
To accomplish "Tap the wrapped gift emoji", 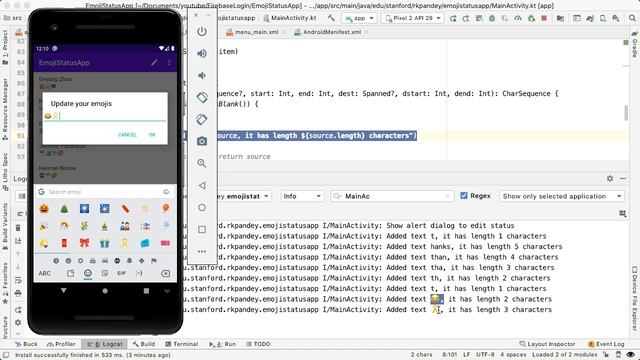I will 104,243.
